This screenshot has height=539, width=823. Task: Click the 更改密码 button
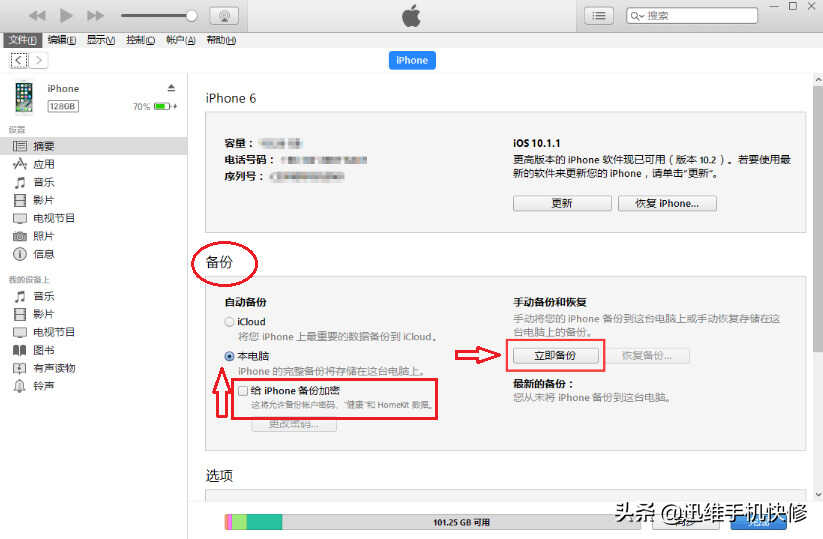(x=294, y=424)
